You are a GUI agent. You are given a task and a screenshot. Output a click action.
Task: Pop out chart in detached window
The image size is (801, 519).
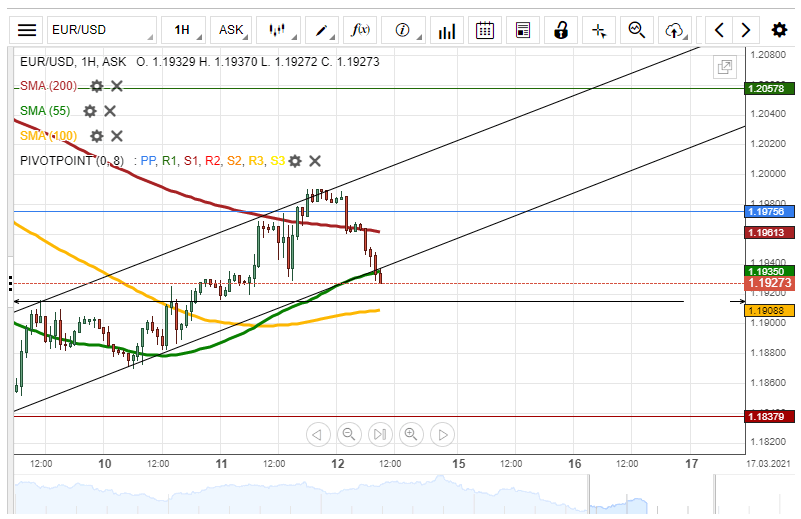click(x=724, y=67)
